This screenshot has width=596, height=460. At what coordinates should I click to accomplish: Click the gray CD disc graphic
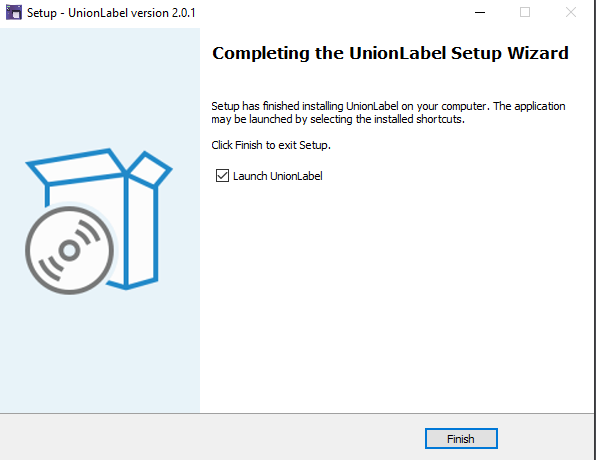(x=70, y=250)
